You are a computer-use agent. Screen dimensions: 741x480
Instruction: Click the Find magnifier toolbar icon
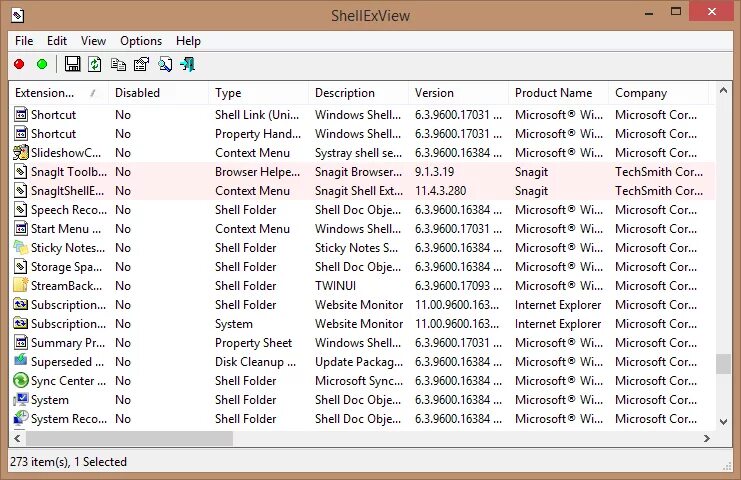pos(164,64)
